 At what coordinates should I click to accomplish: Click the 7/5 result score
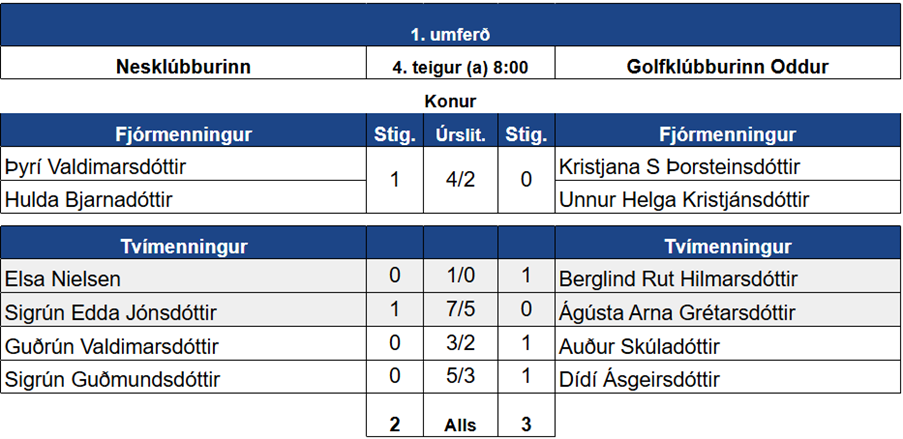point(461,312)
